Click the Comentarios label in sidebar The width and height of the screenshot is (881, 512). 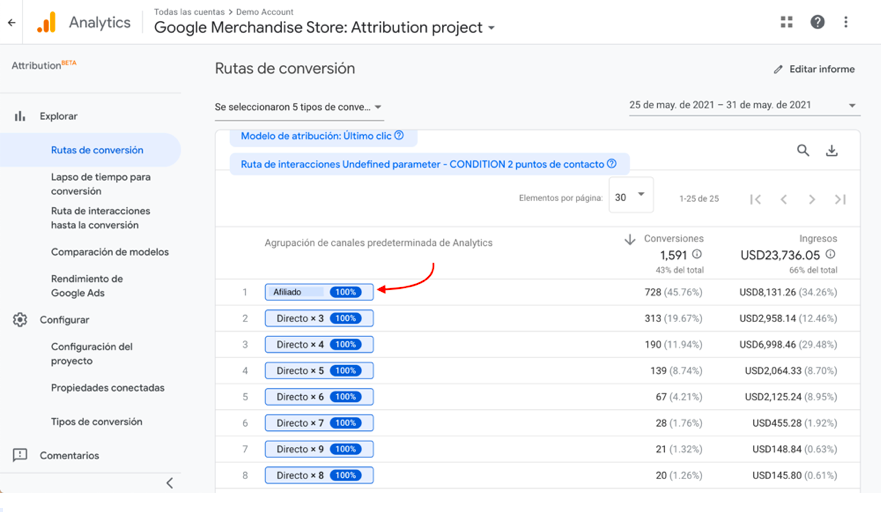[x=69, y=455]
